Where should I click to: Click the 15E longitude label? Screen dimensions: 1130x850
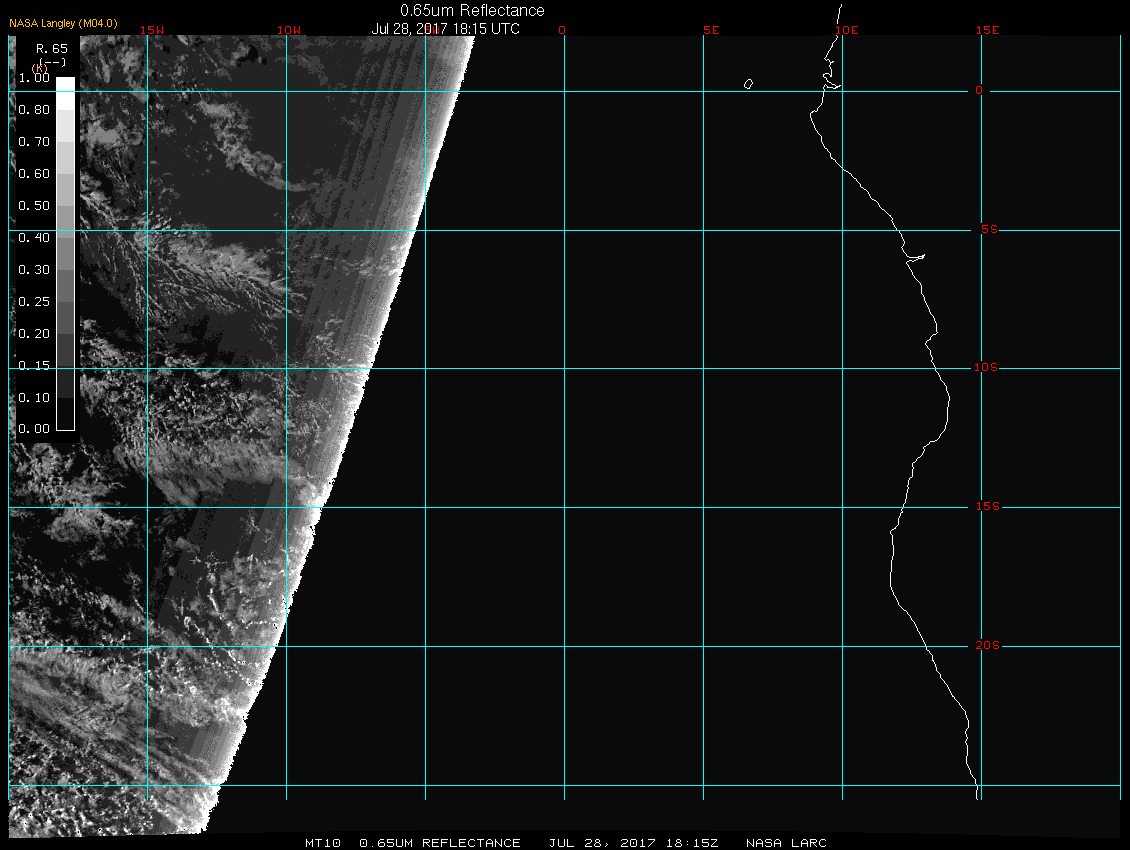point(987,30)
